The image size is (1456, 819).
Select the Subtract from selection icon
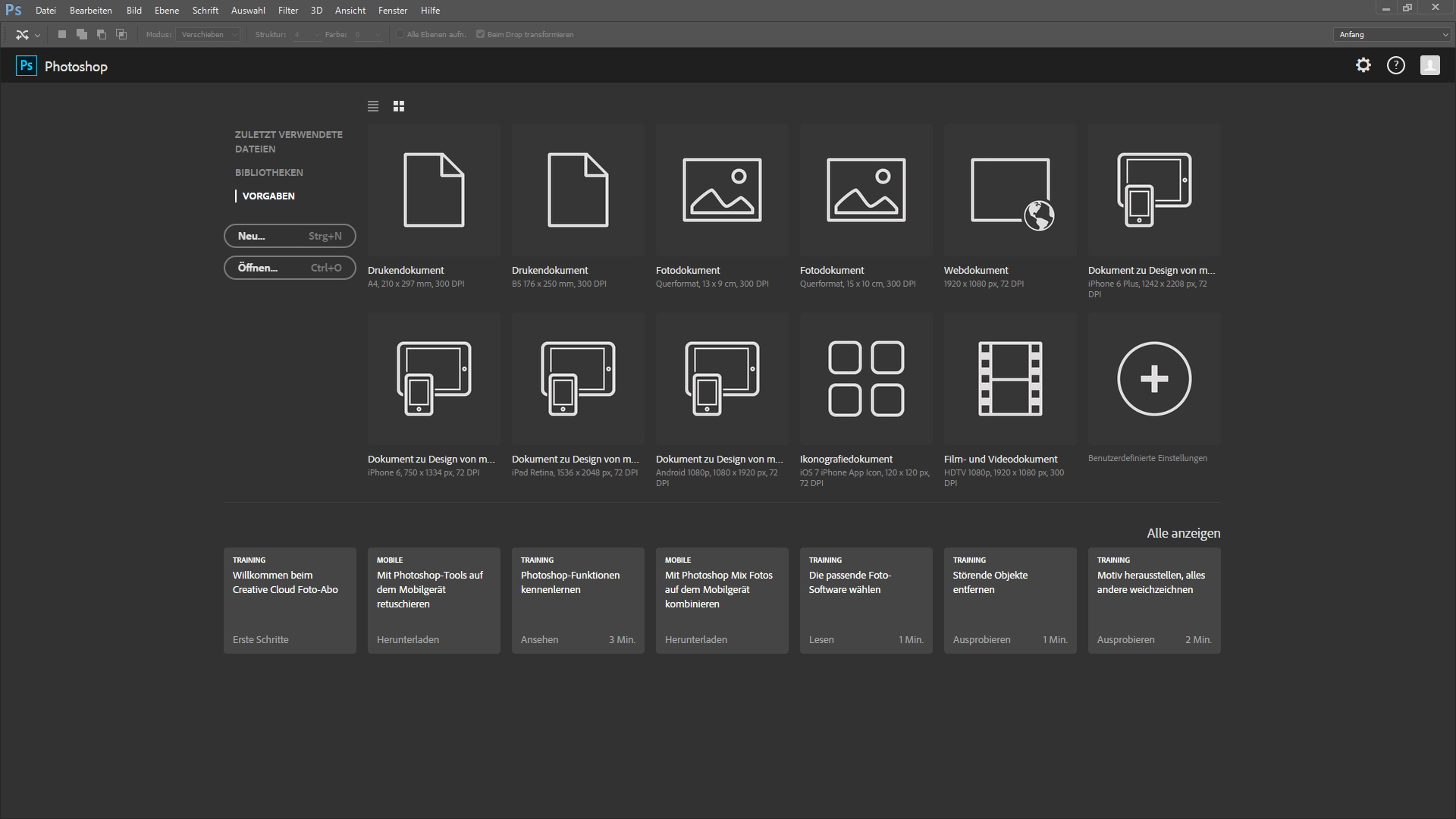tap(102, 34)
